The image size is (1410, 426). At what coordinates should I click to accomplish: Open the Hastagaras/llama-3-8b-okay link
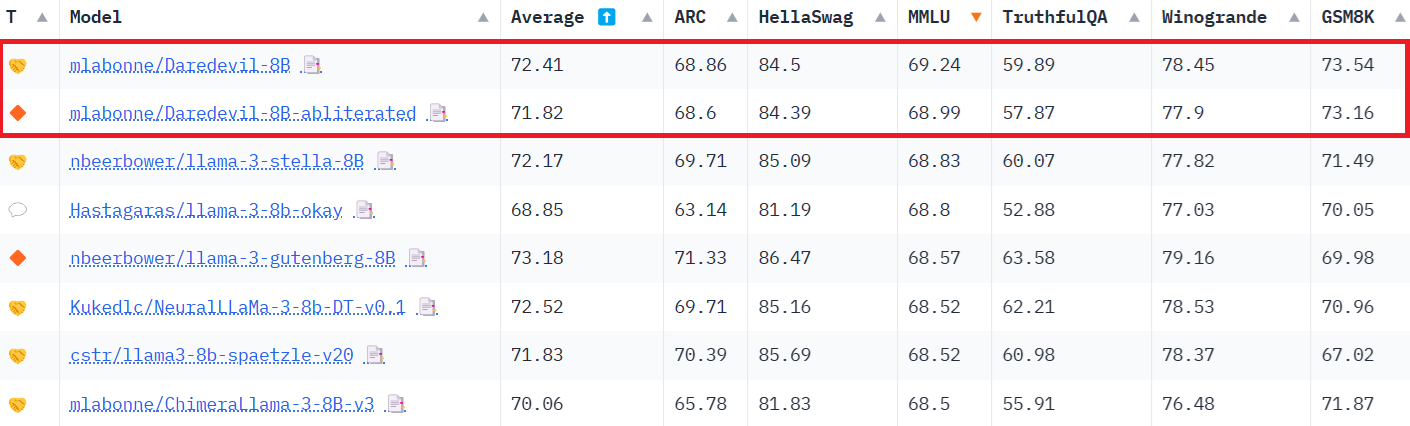click(x=206, y=210)
